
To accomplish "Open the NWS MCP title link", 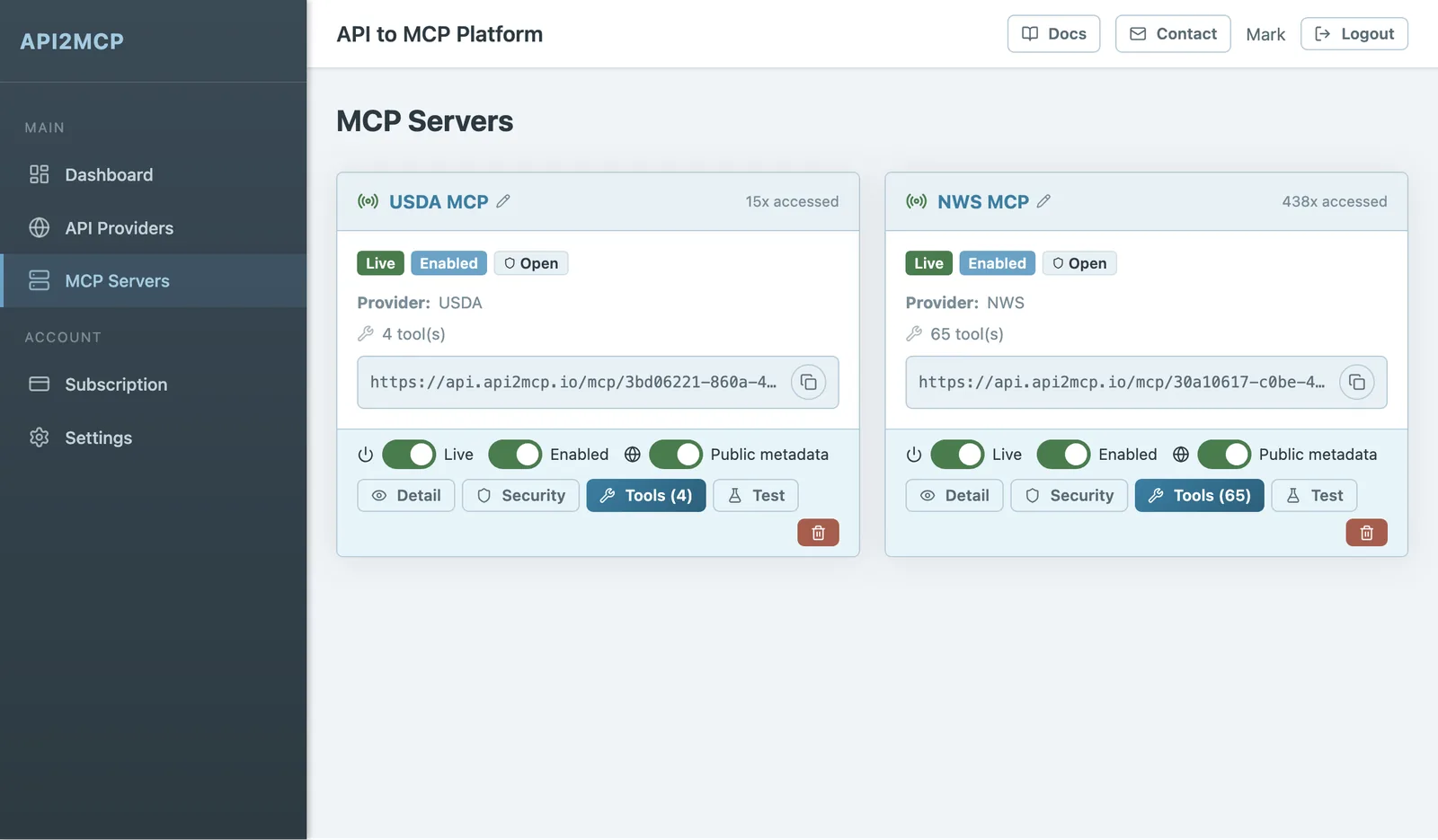I will (983, 202).
